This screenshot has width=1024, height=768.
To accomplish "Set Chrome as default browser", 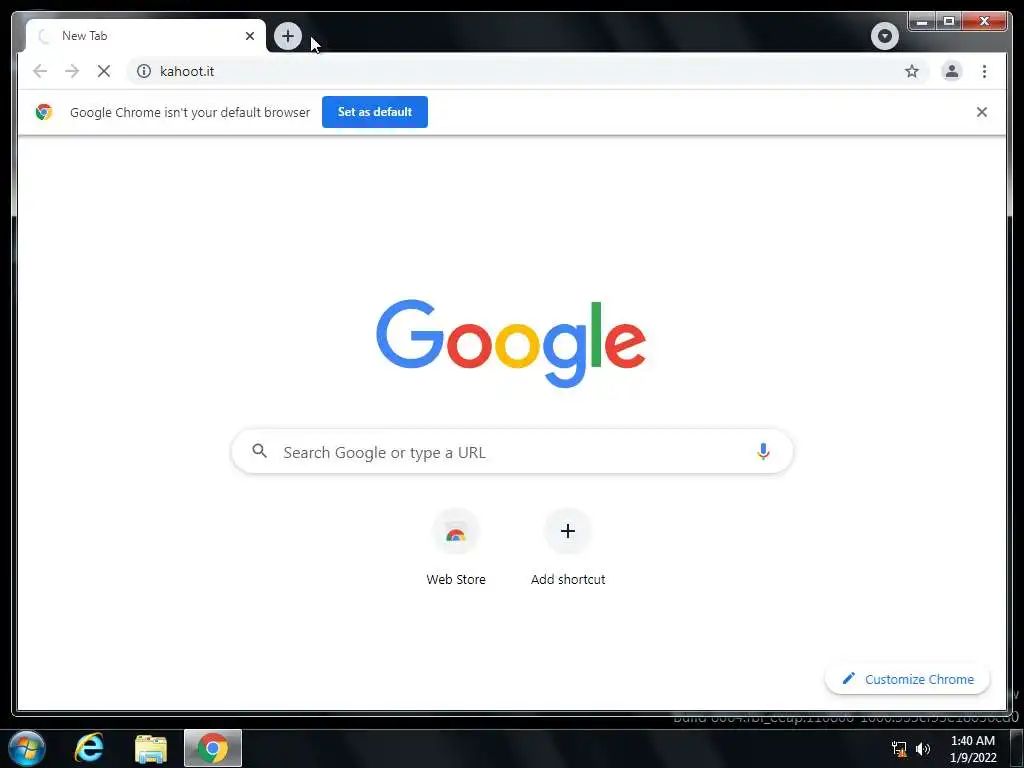I will (x=375, y=112).
